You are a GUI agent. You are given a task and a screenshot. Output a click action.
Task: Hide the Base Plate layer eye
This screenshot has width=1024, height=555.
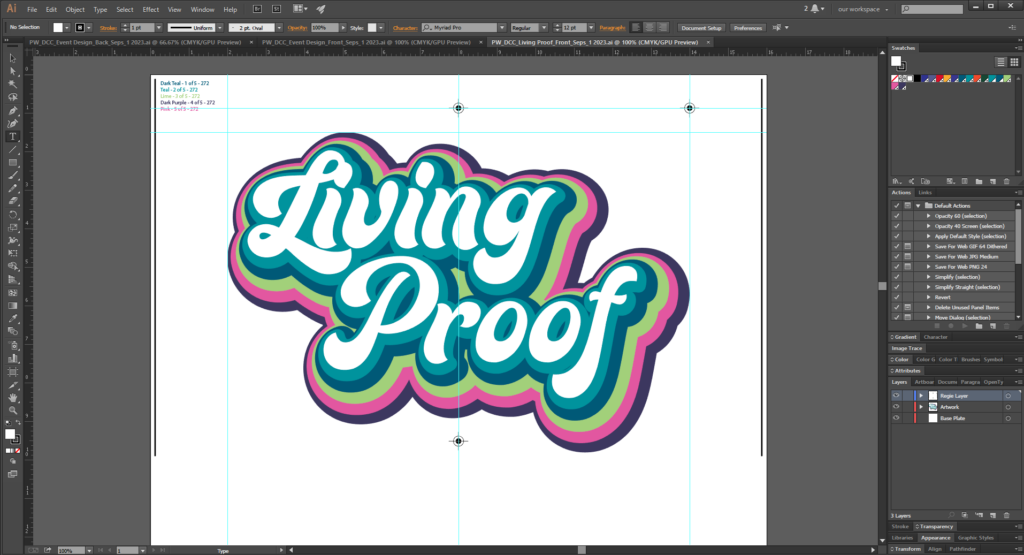click(896, 418)
